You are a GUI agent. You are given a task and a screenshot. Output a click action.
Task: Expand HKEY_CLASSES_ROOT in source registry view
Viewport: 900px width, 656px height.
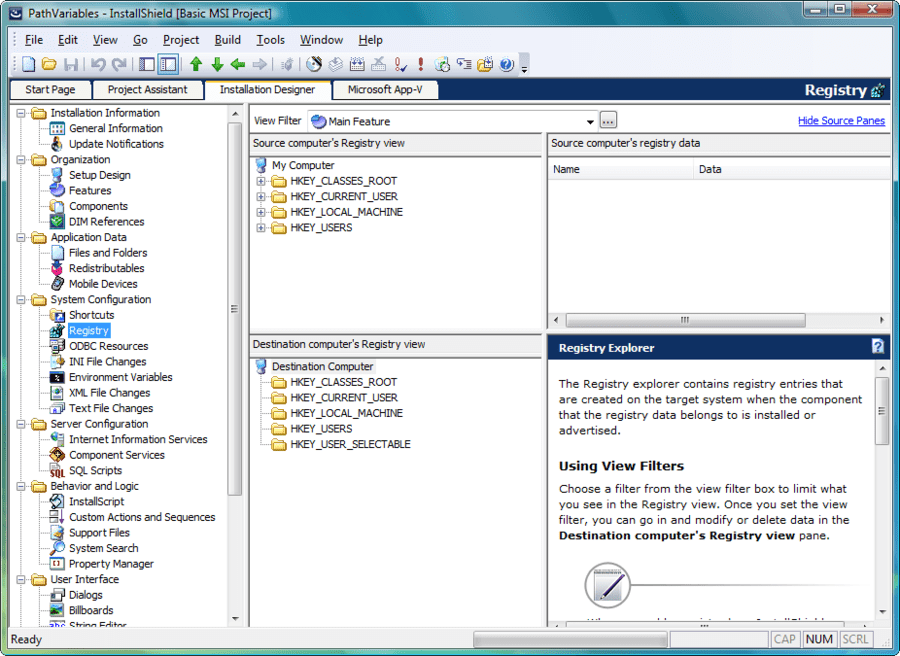coord(261,181)
